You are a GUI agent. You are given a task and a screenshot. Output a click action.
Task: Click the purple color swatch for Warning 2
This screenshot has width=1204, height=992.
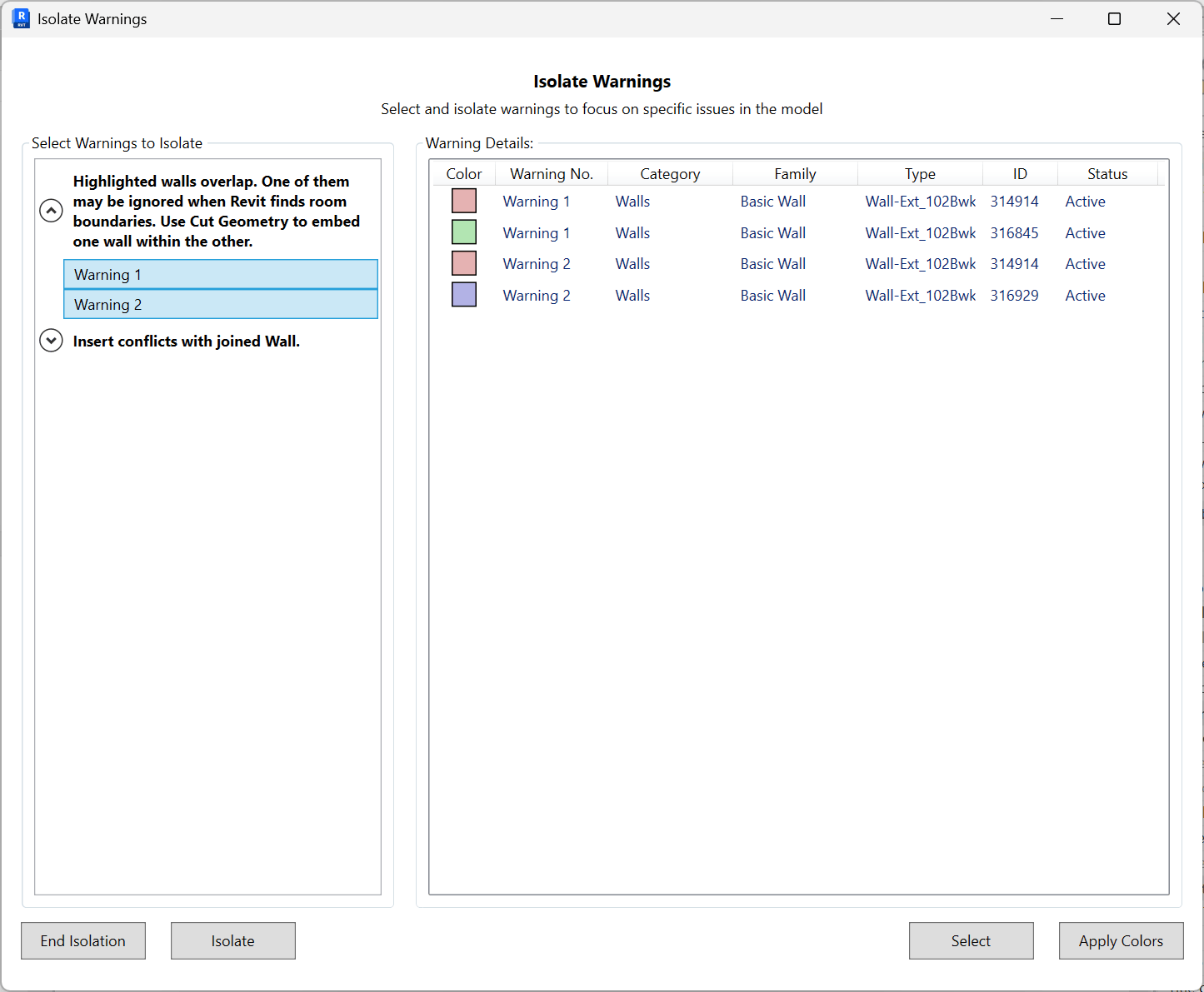coord(463,294)
